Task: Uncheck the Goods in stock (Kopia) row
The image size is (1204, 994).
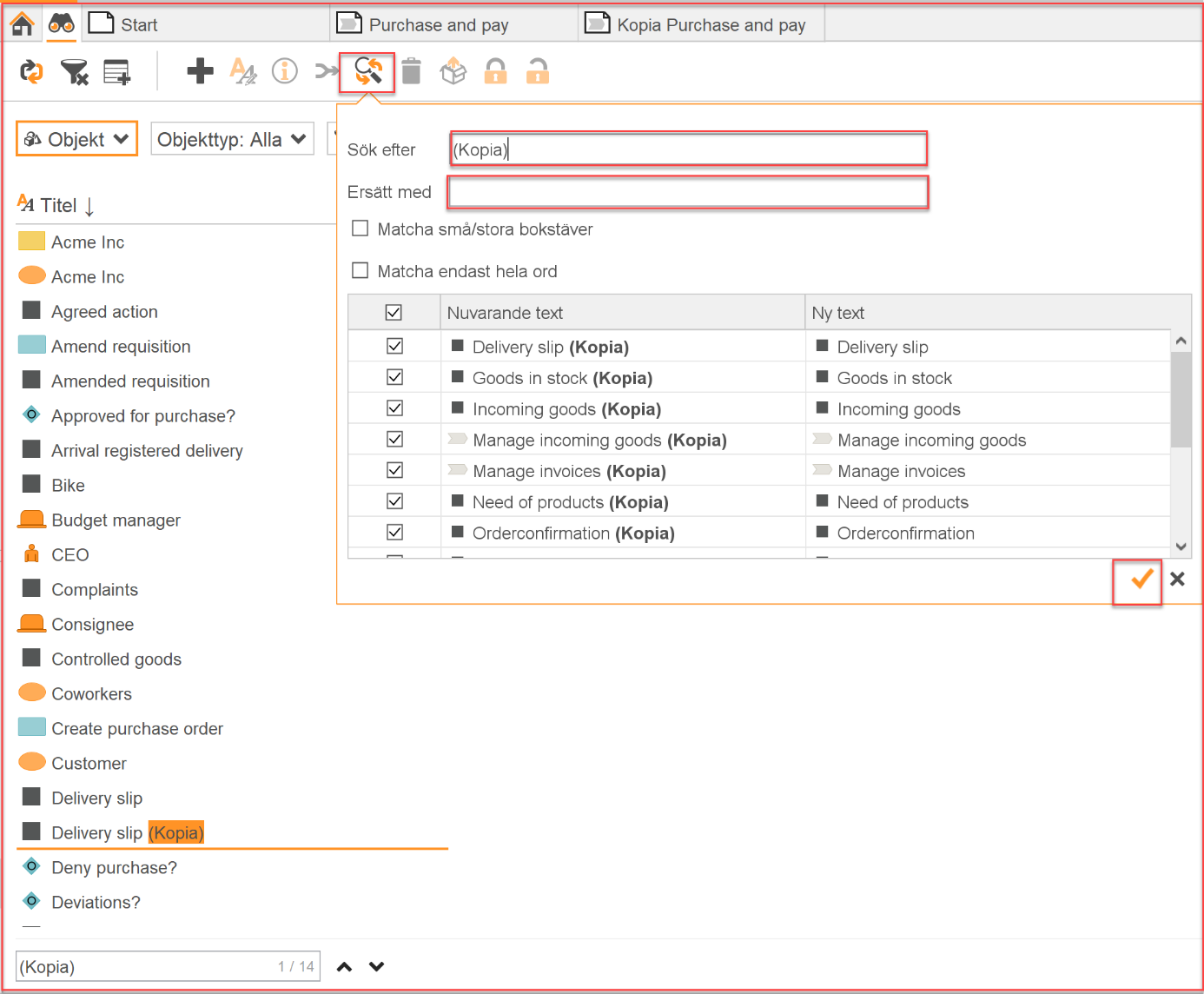Action: pos(395,377)
